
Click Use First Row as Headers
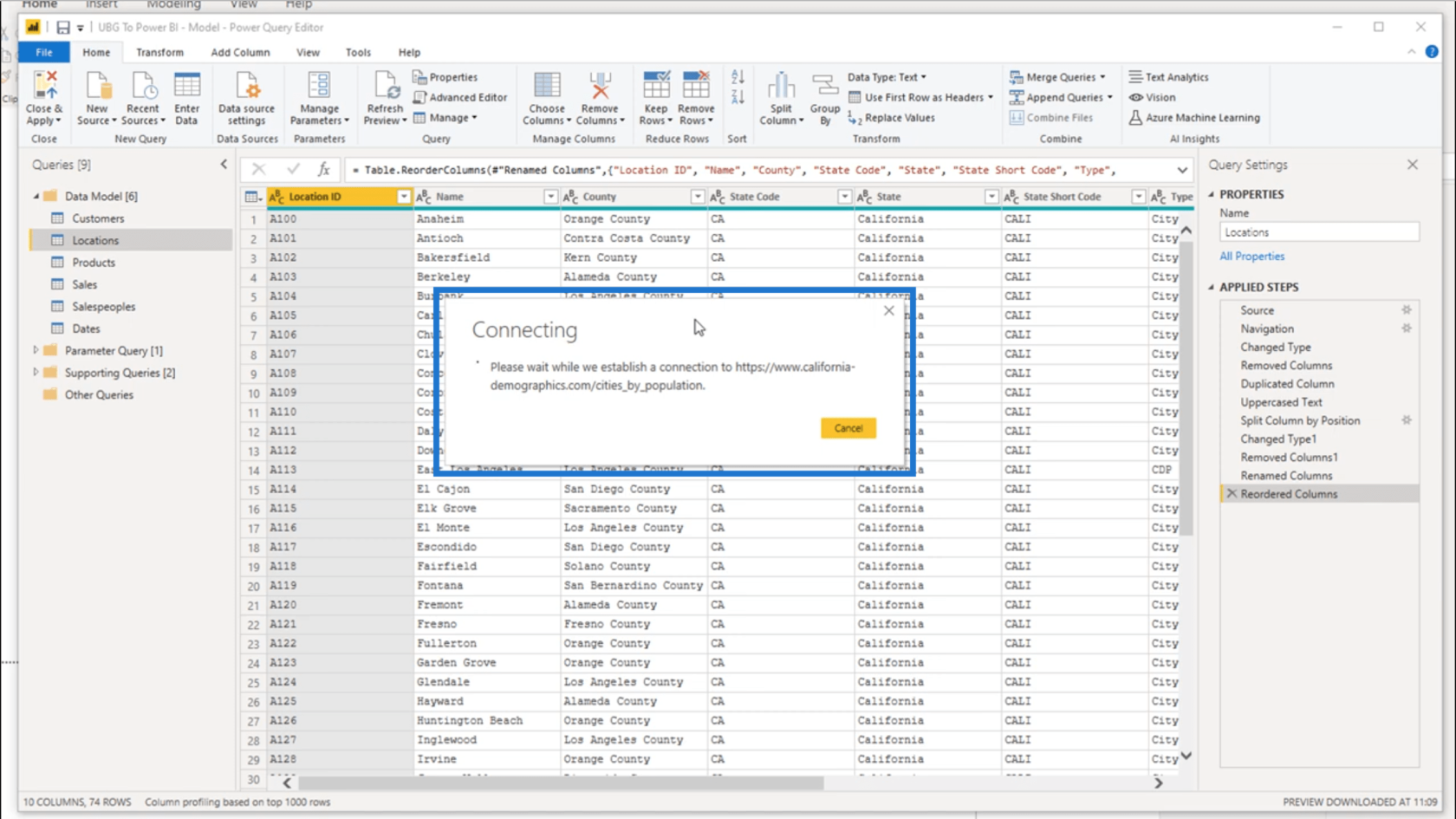[x=920, y=97]
